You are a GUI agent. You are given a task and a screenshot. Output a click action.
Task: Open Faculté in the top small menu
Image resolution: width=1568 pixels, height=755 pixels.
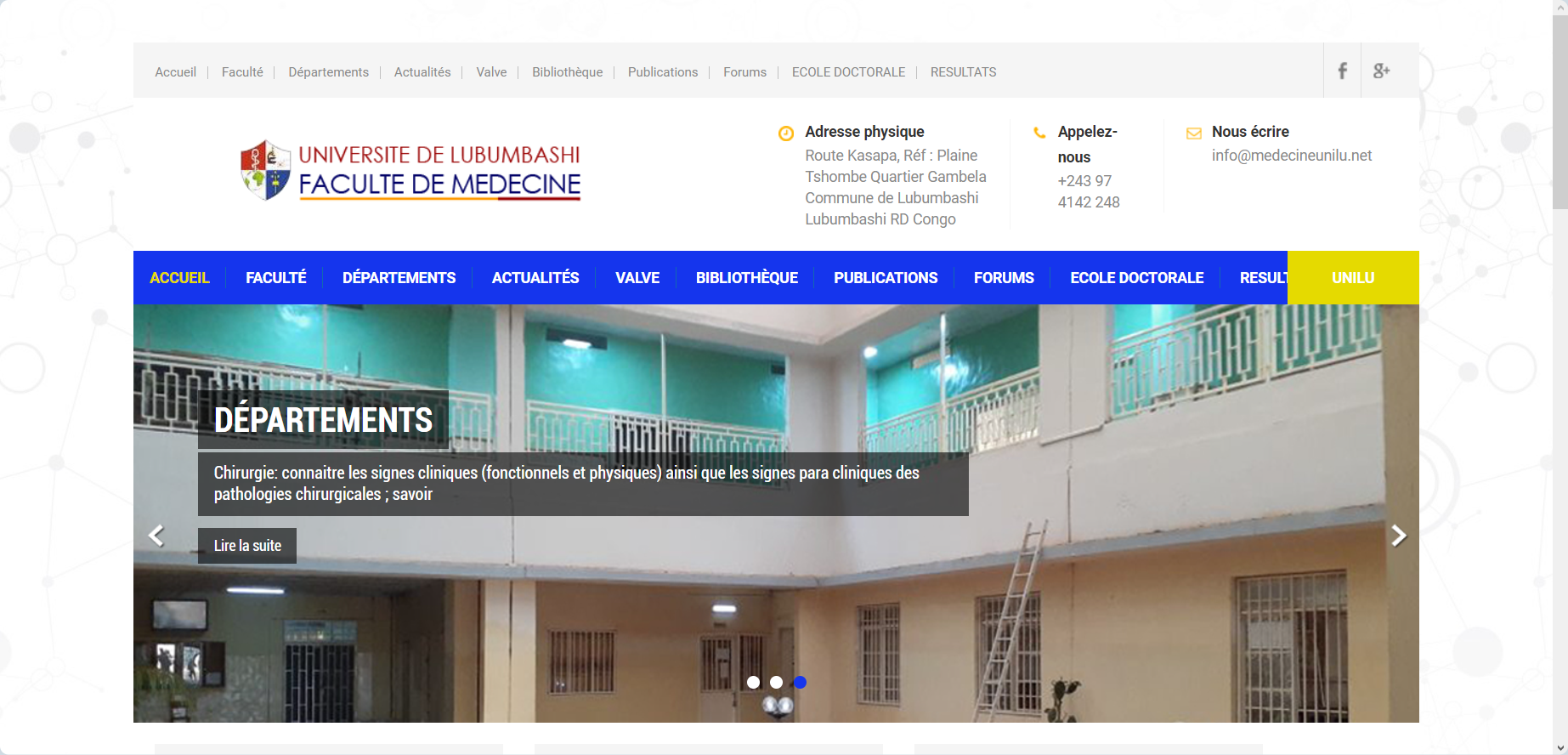coord(242,72)
